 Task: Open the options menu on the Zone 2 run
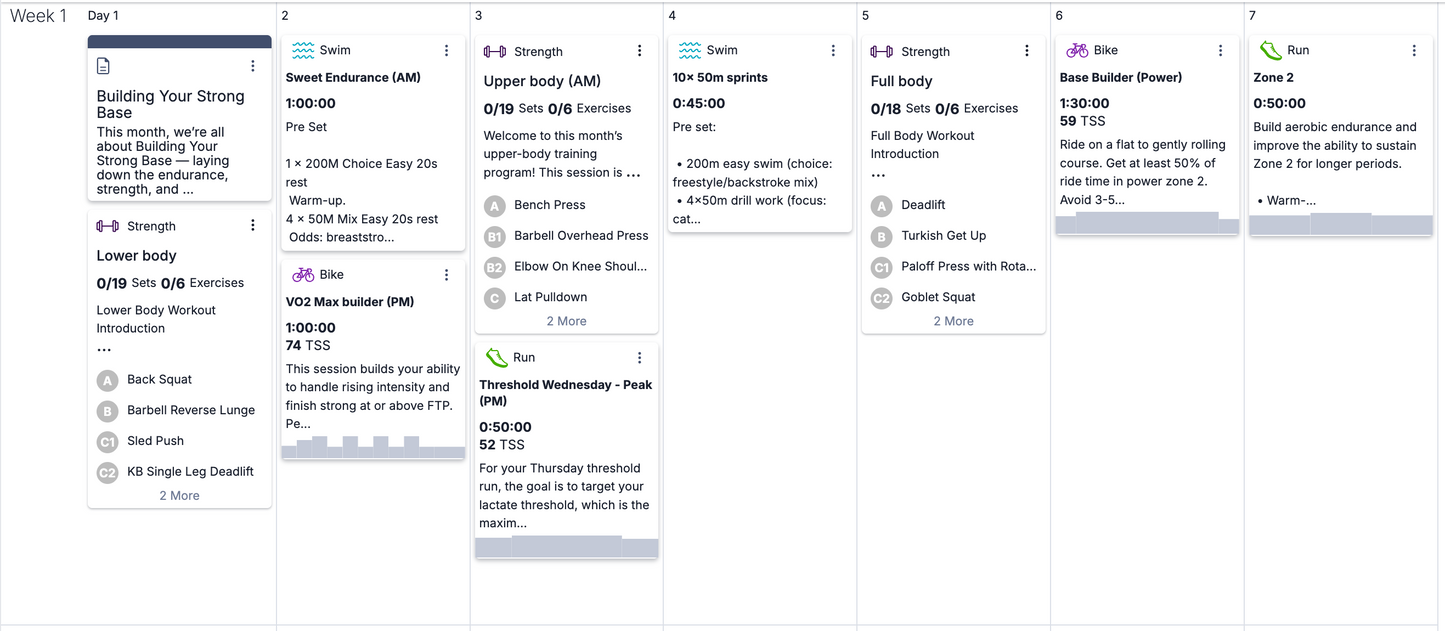pos(1413,49)
